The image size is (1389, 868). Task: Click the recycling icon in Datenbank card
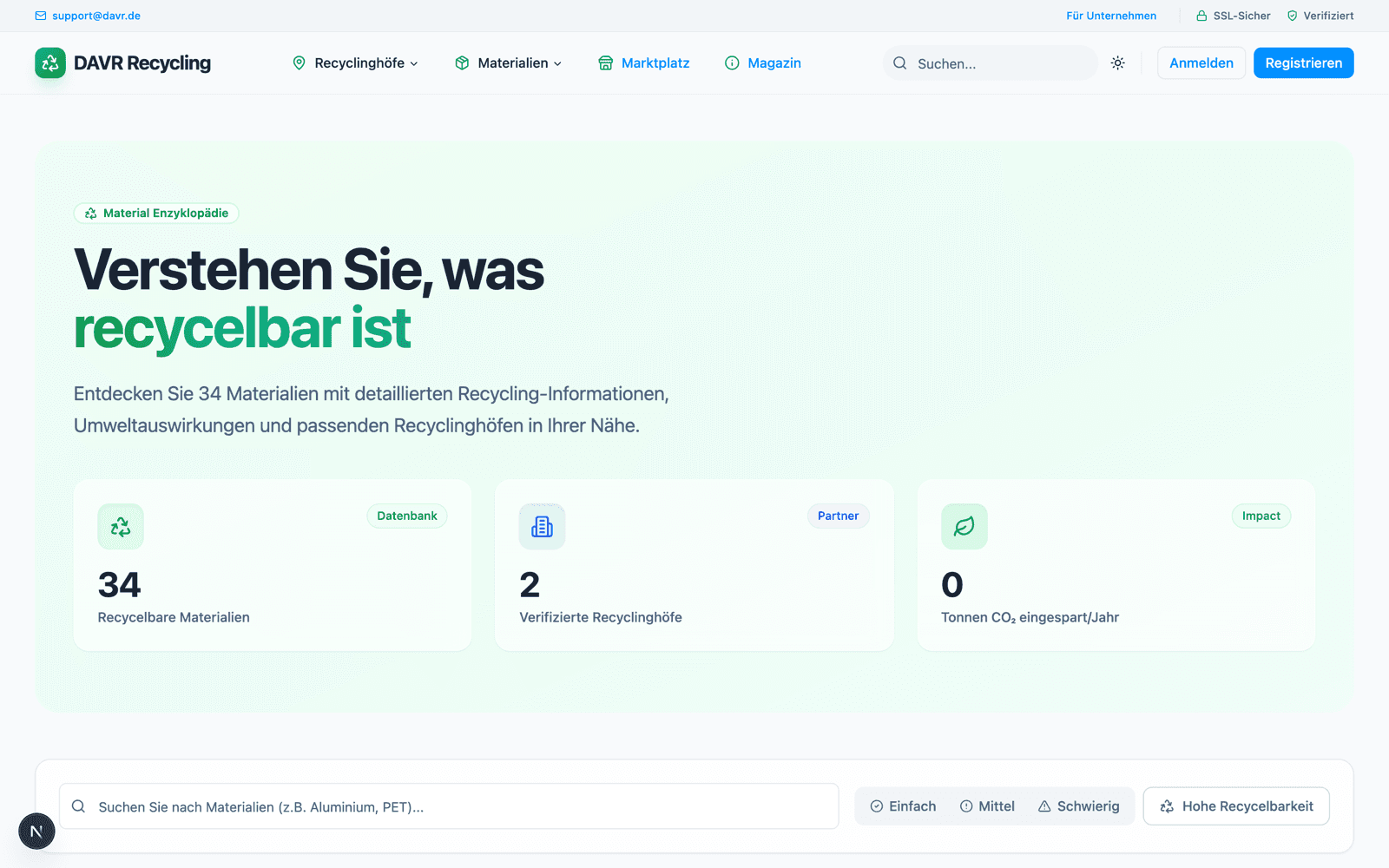click(x=121, y=526)
